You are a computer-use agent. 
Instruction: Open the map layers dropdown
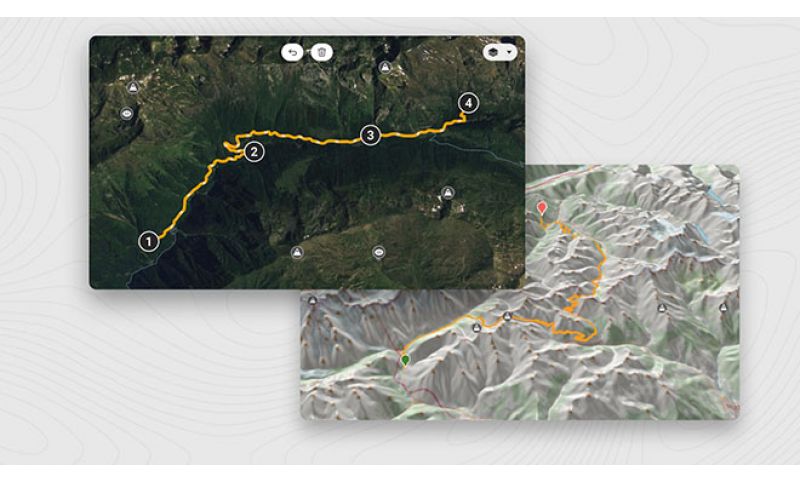tap(499, 52)
